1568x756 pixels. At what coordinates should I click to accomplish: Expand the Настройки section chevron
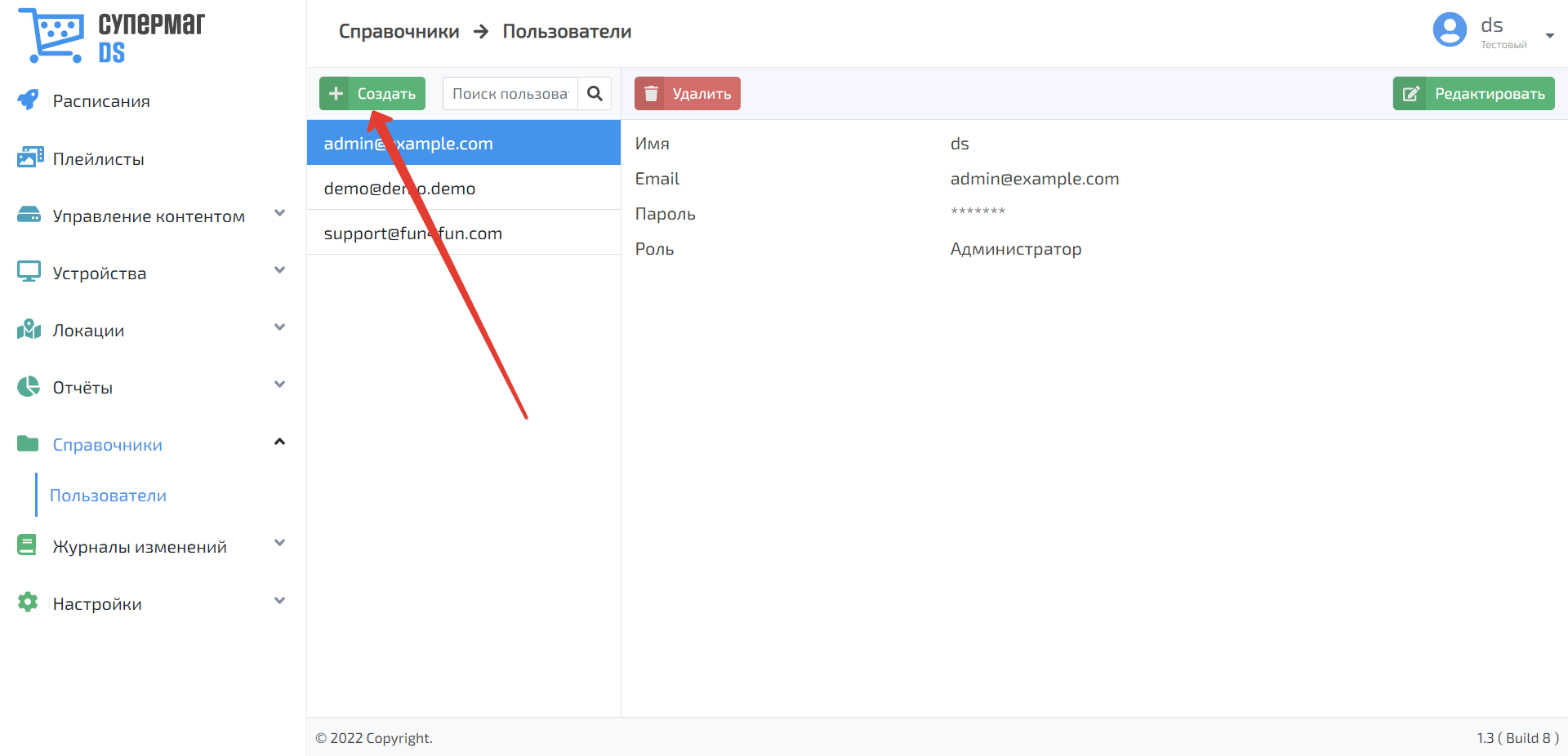pyautogui.click(x=279, y=601)
